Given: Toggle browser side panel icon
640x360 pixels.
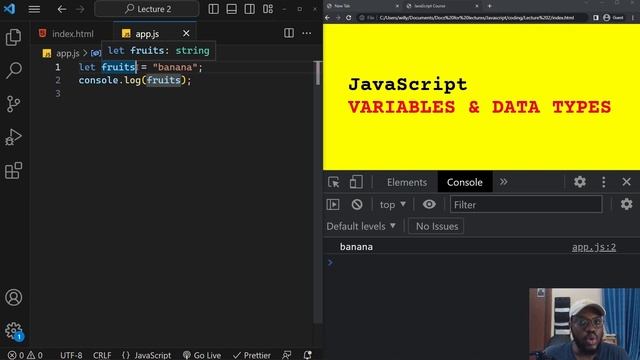Looking at the screenshot, I should click(596, 18).
